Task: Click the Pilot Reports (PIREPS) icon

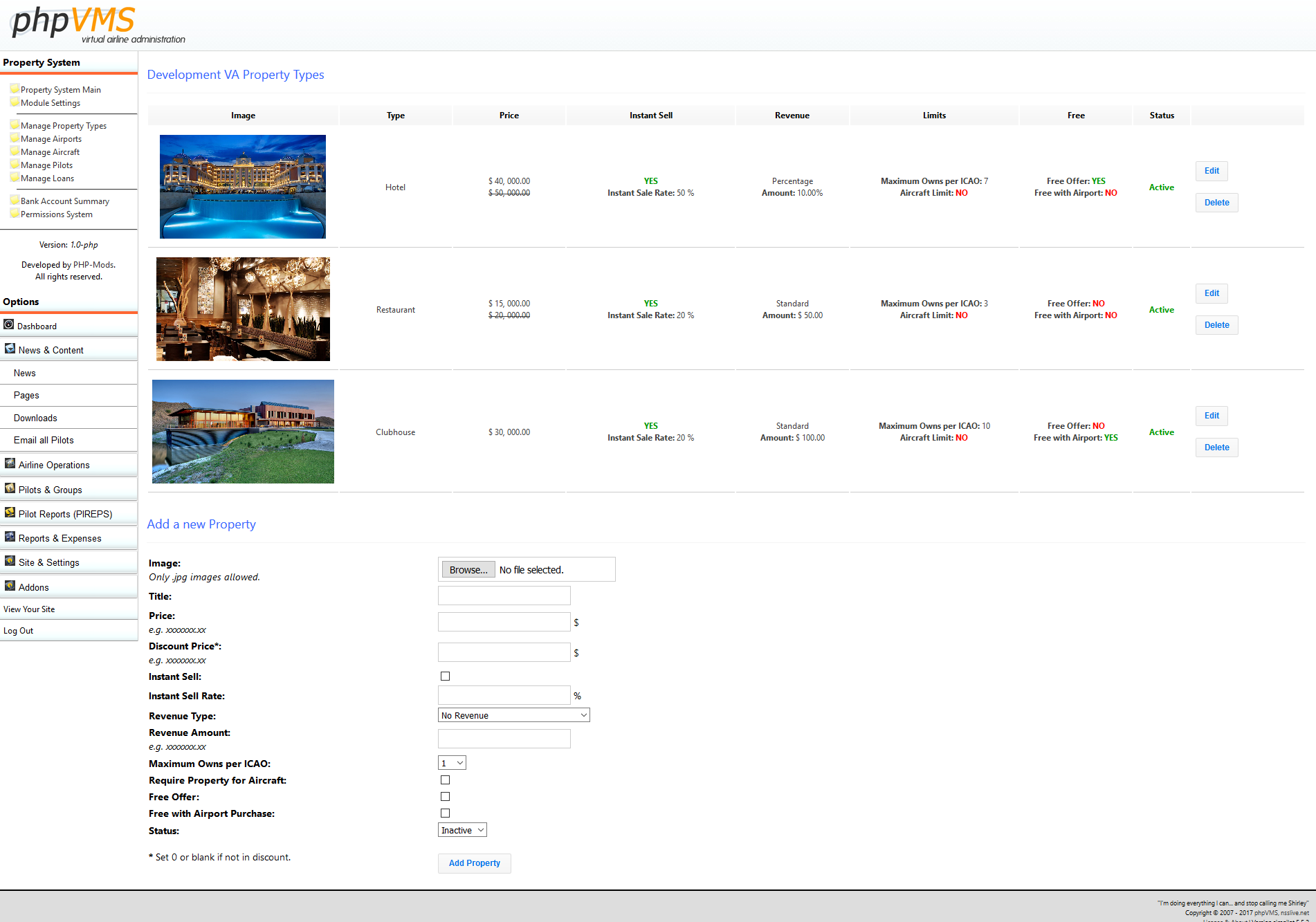Action: pos(10,513)
